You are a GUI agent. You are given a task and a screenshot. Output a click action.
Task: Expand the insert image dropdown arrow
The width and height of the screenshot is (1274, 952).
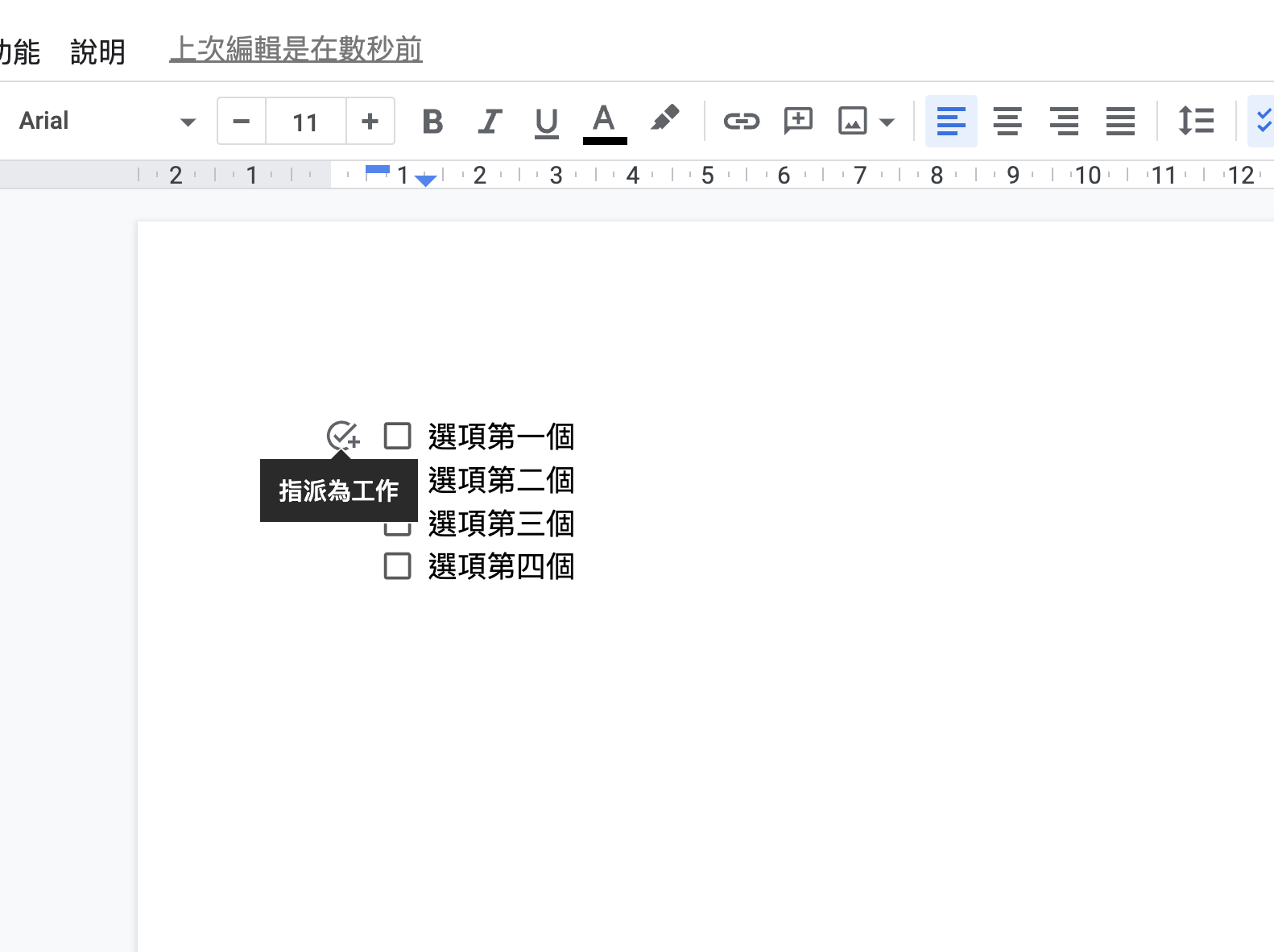[887, 122]
